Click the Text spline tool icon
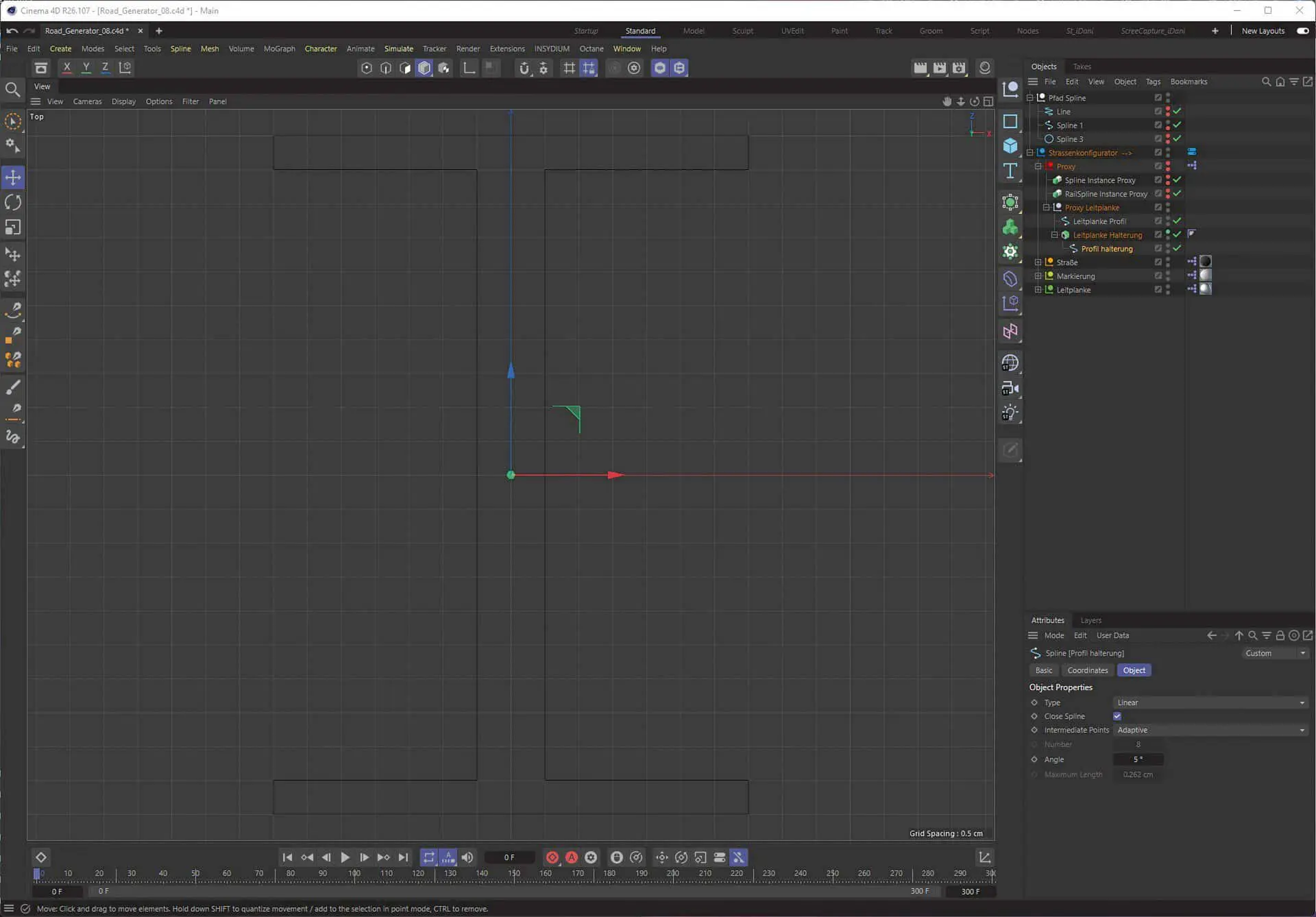The height and width of the screenshot is (917, 1316). pos(1010,171)
